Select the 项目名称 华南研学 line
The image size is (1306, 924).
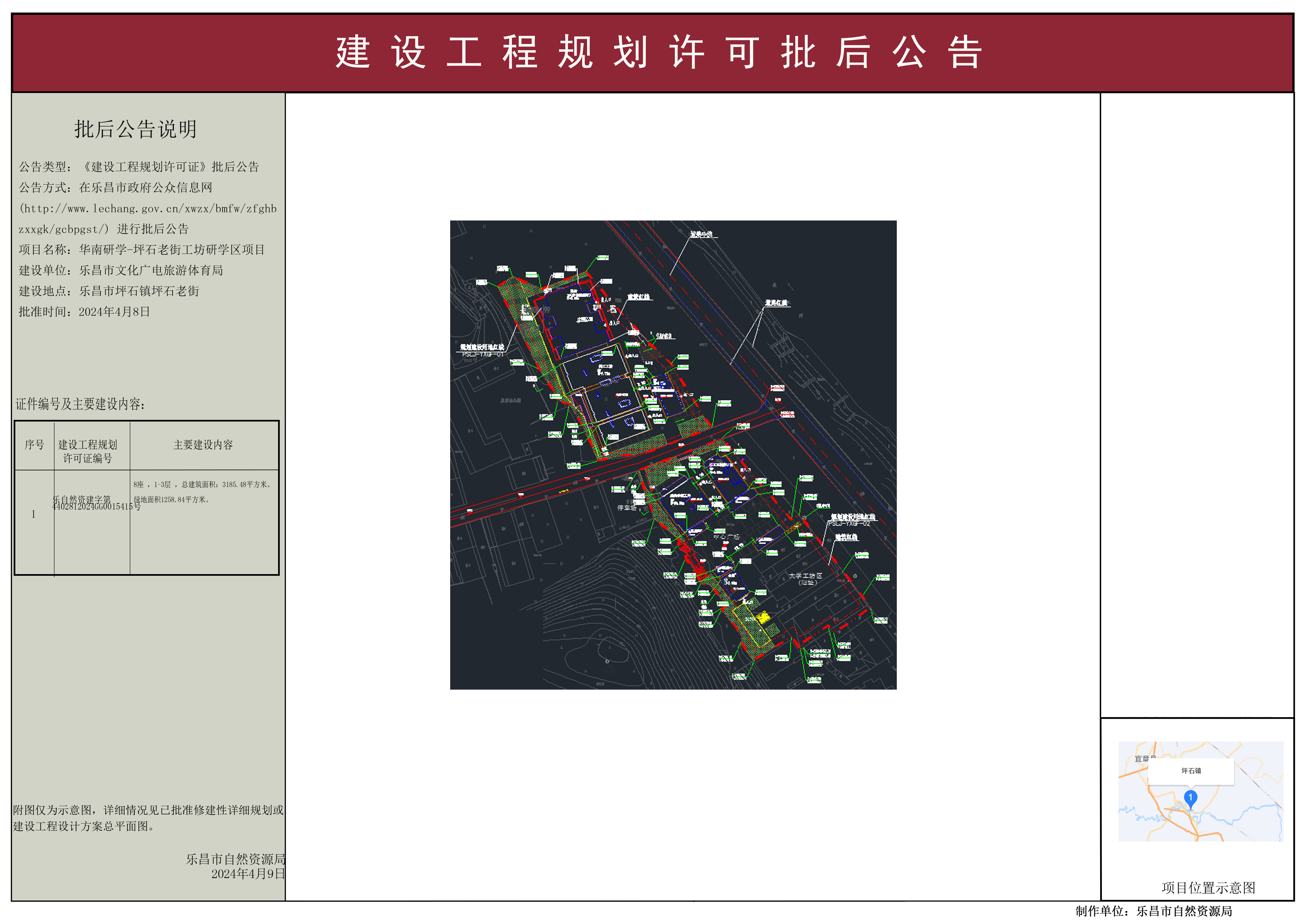click(x=142, y=249)
